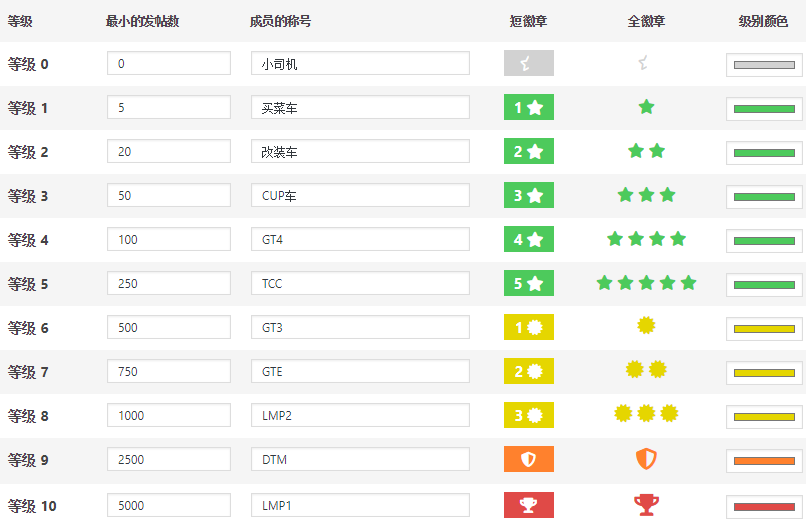Select the green 3-star short badge
The image size is (806, 527).
click(528, 195)
